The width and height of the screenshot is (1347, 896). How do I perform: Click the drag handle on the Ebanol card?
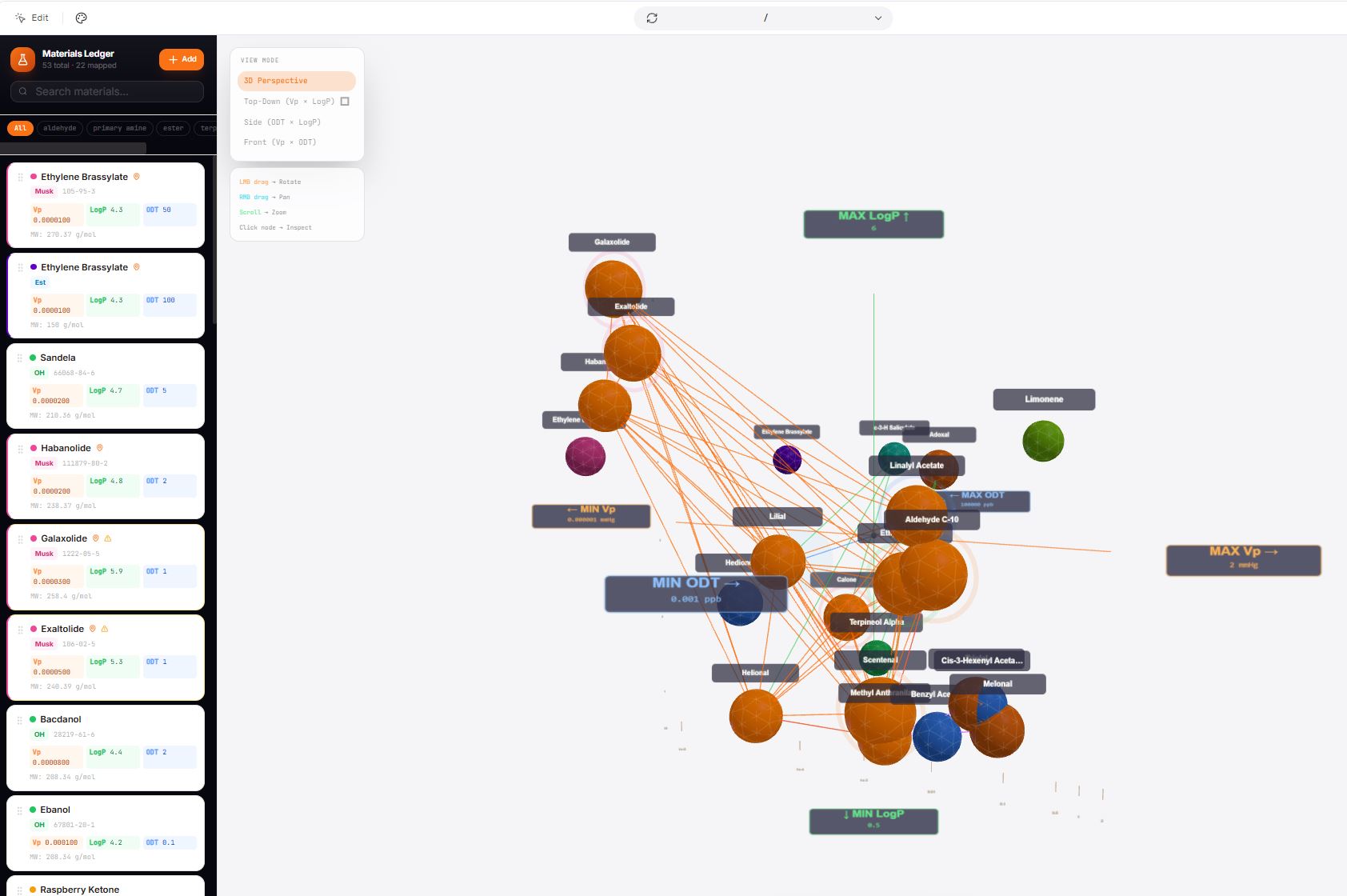point(20,810)
